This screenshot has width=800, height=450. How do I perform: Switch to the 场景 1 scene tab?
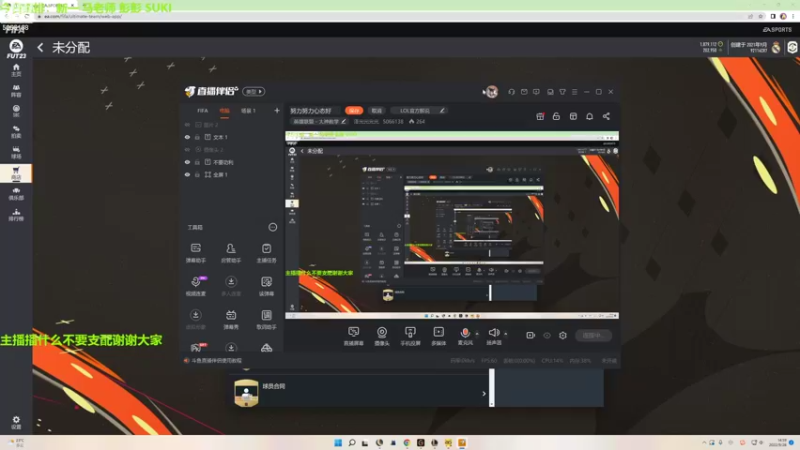click(248, 111)
